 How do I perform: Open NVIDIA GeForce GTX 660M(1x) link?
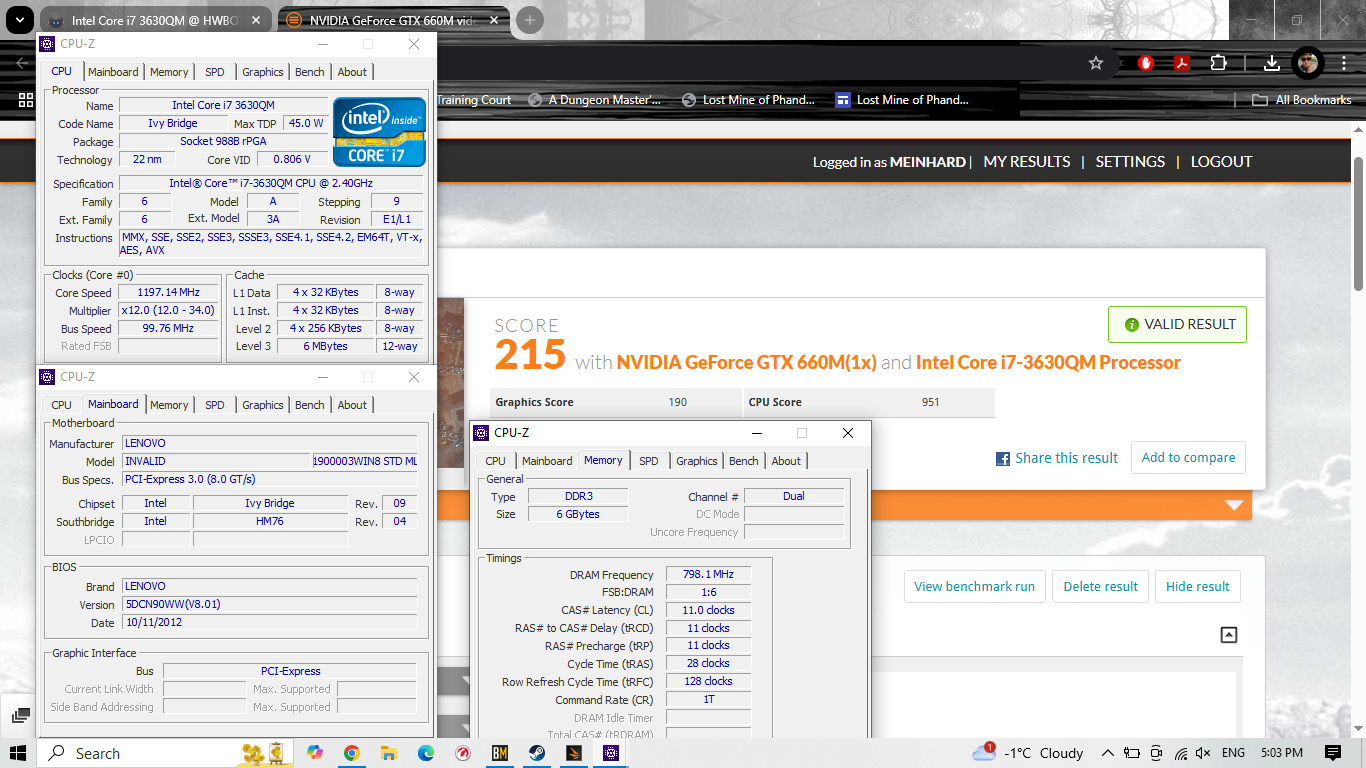coord(746,362)
